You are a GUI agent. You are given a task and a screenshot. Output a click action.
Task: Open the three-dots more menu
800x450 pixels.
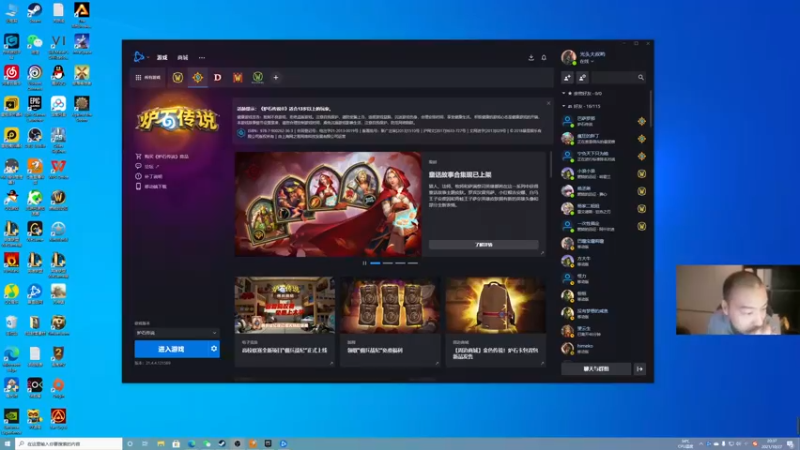click(202, 58)
